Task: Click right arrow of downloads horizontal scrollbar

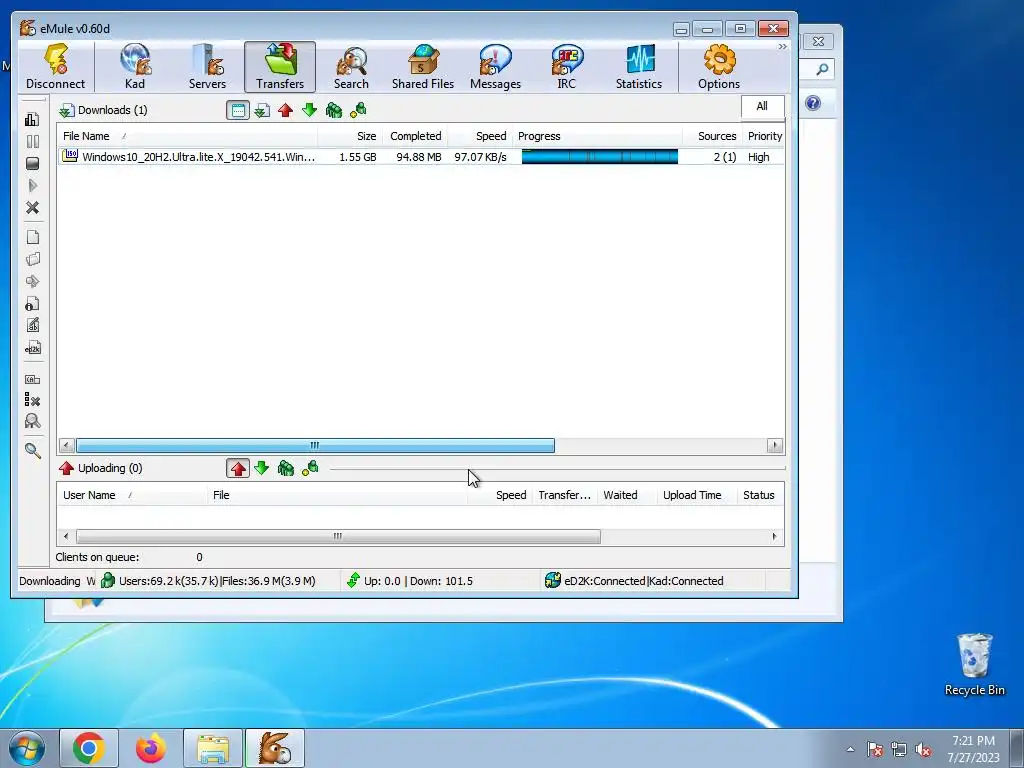Action: click(775, 445)
